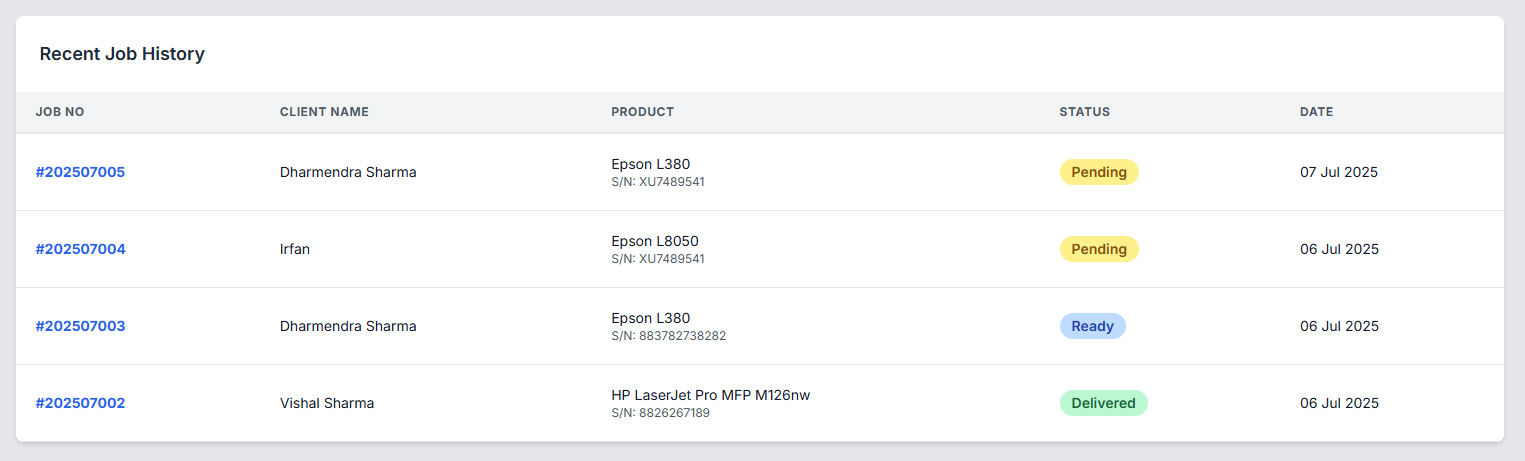Click the PRODUCT column header

pyautogui.click(x=642, y=112)
